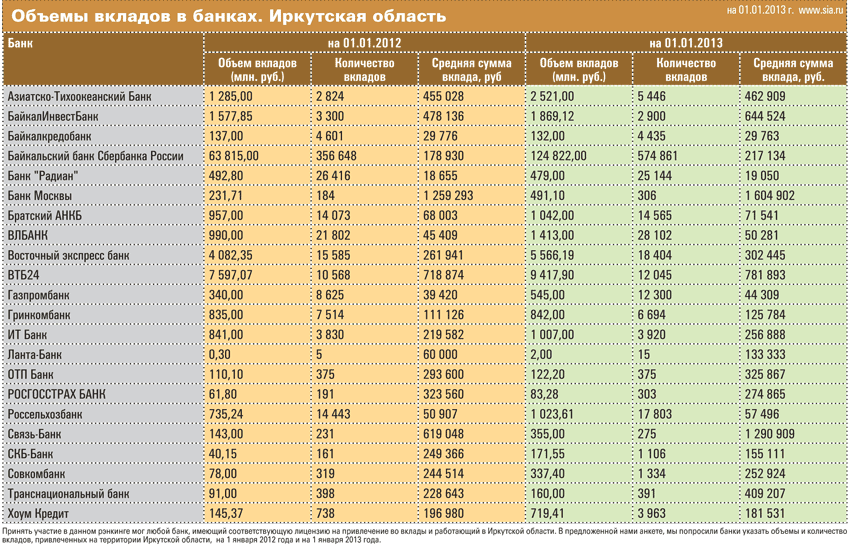
Task: Click the 'ВТБ24' bank name
Action: pos(23,275)
